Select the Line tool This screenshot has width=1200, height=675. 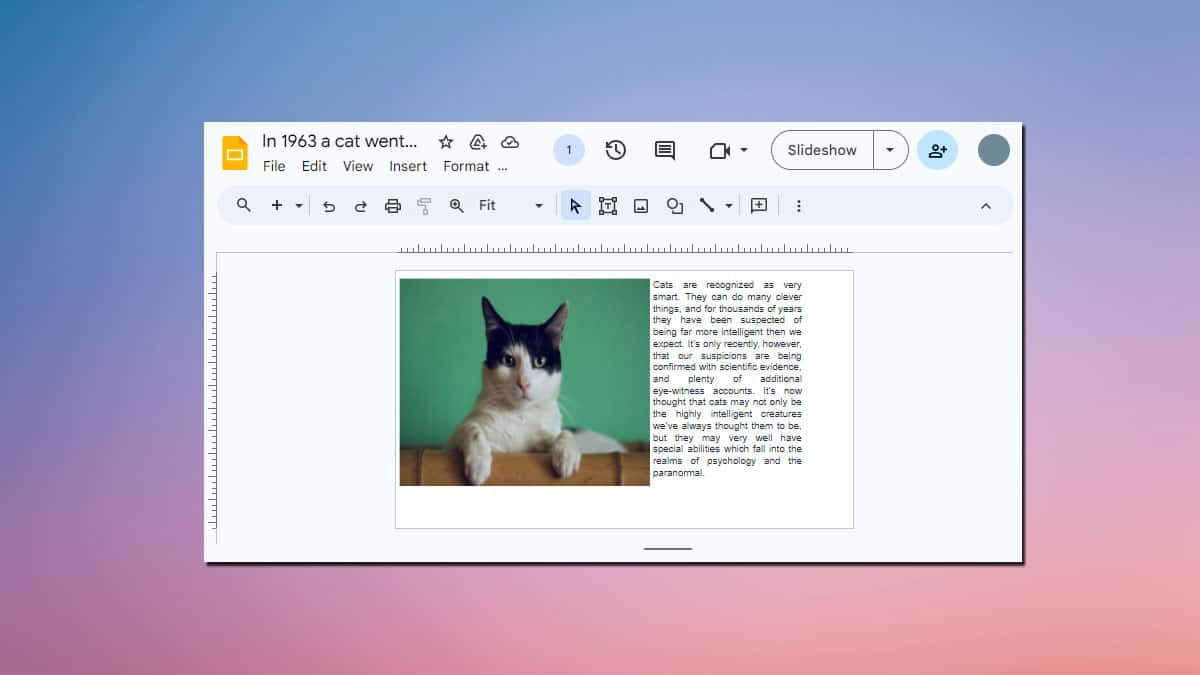(x=706, y=205)
